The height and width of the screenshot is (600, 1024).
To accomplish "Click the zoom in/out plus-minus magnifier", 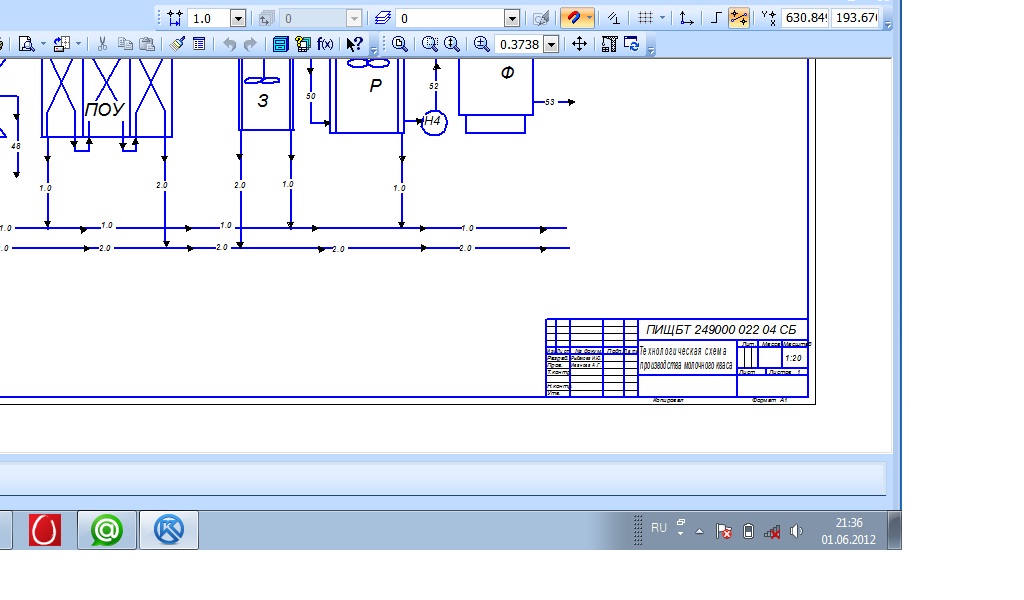I will tap(481, 44).
